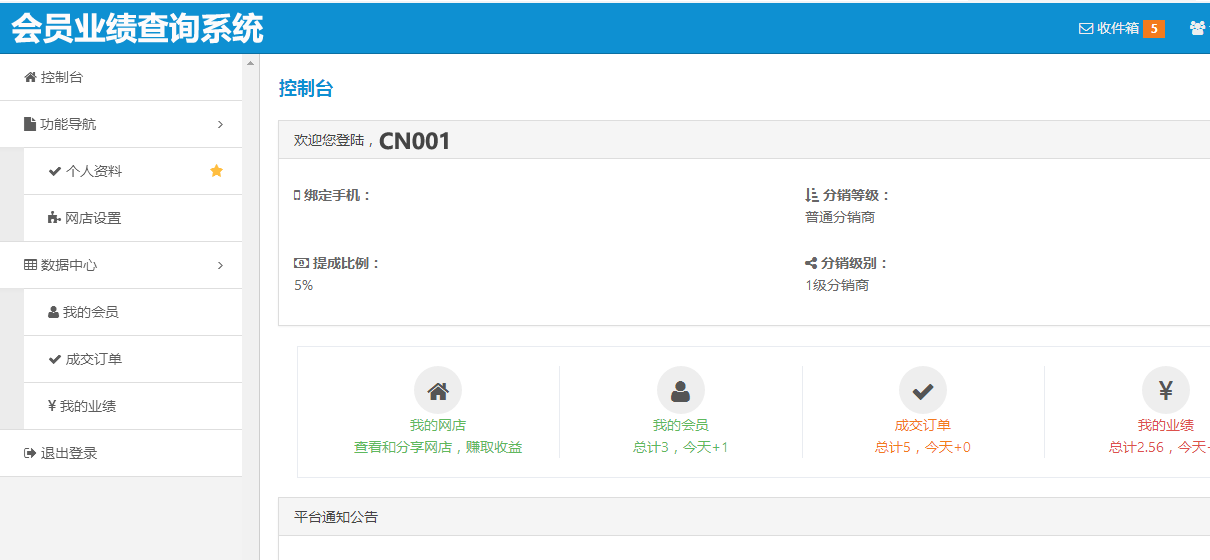Go to 我的会员 sidebar item
Image resolution: width=1210 pixels, height=560 pixels.
(90, 312)
